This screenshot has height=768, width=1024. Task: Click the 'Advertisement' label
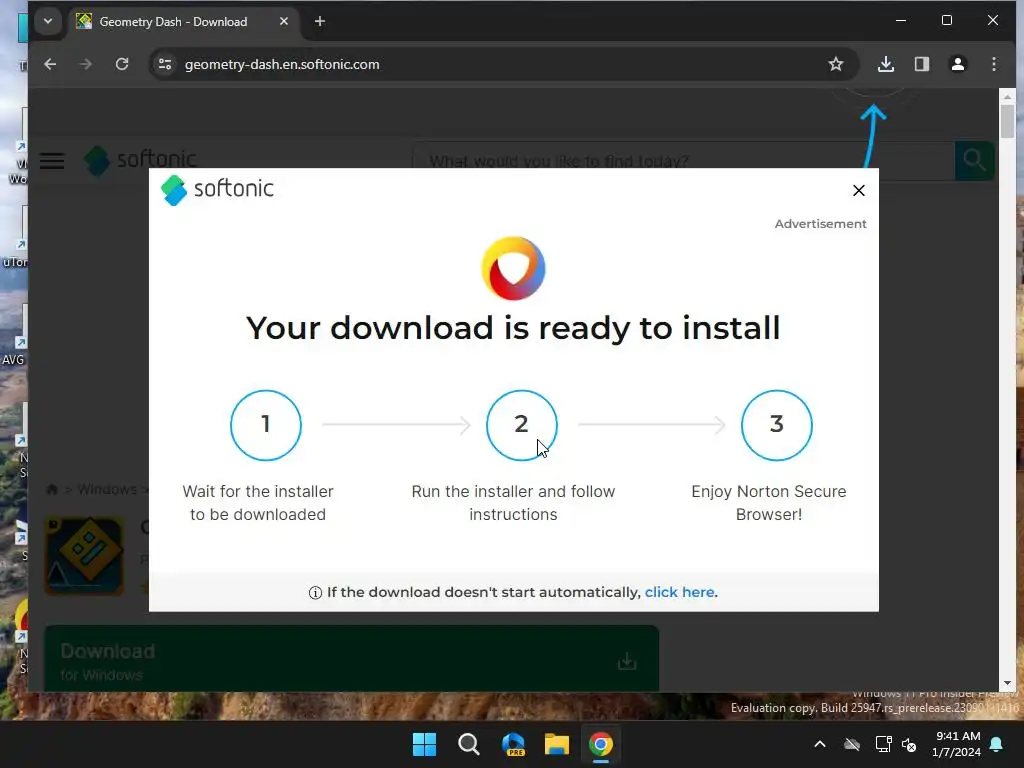(820, 223)
